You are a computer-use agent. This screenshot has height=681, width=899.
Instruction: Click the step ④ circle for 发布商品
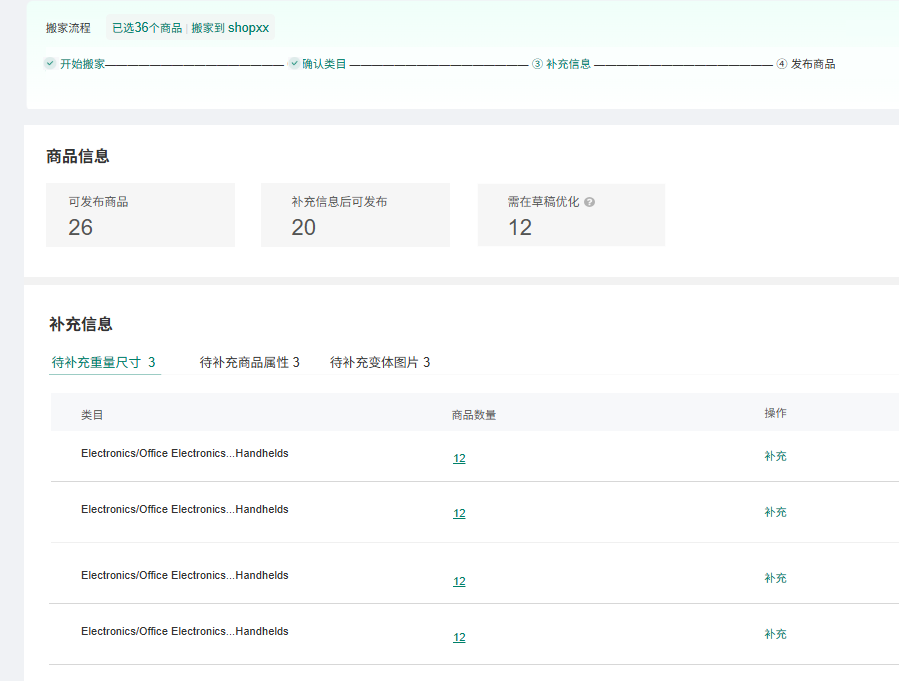click(782, 64)
